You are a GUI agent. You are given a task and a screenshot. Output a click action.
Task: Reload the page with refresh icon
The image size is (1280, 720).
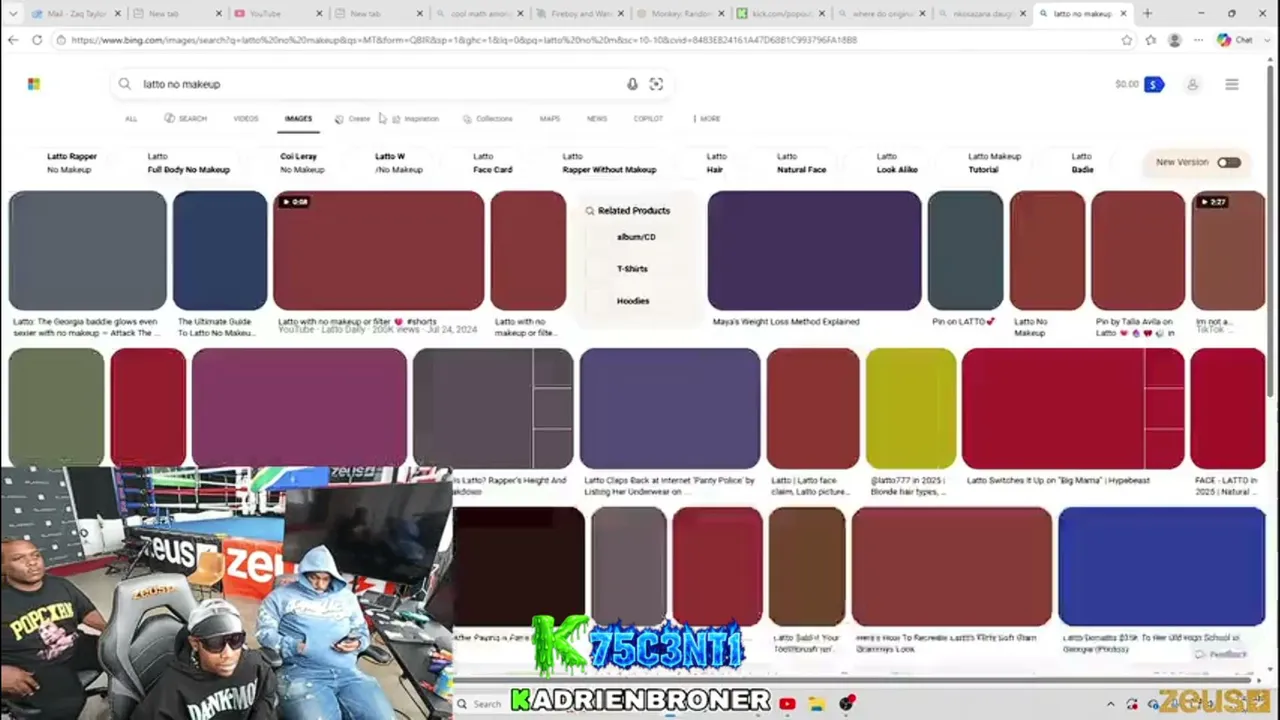pyautogui.click(x=37, y=40)
